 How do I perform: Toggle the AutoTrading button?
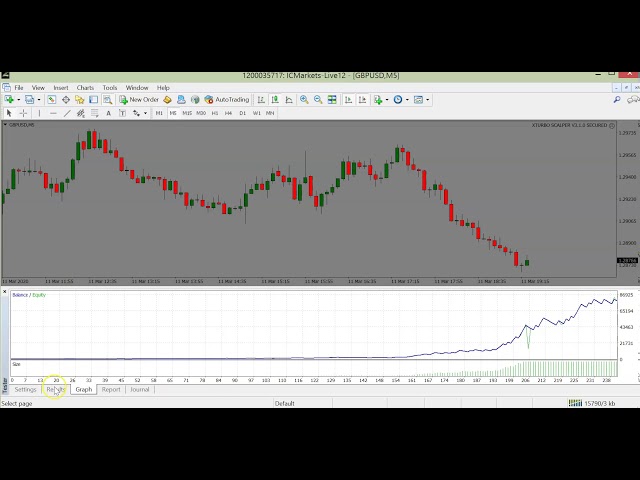[227, 100]
